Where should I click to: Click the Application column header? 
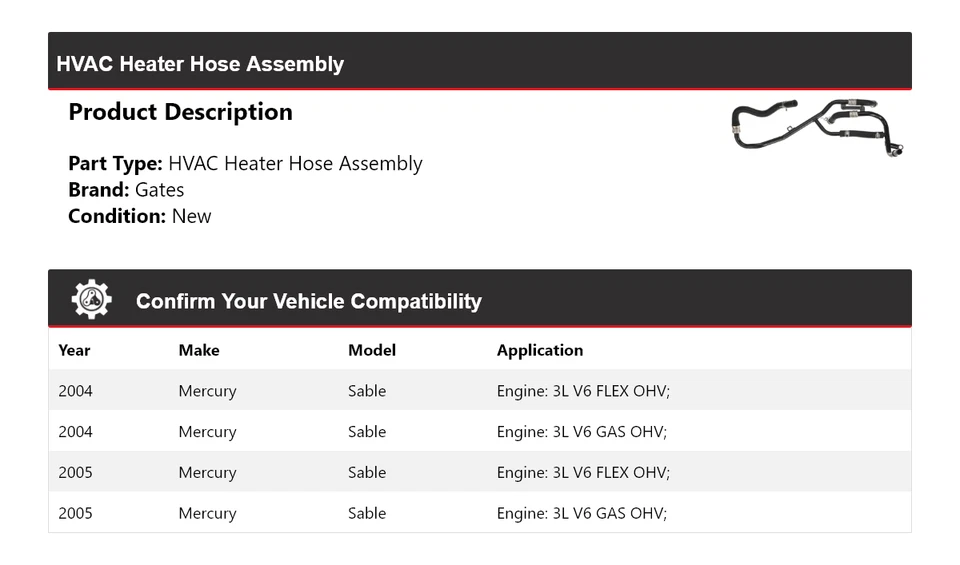tap(540, 350)
